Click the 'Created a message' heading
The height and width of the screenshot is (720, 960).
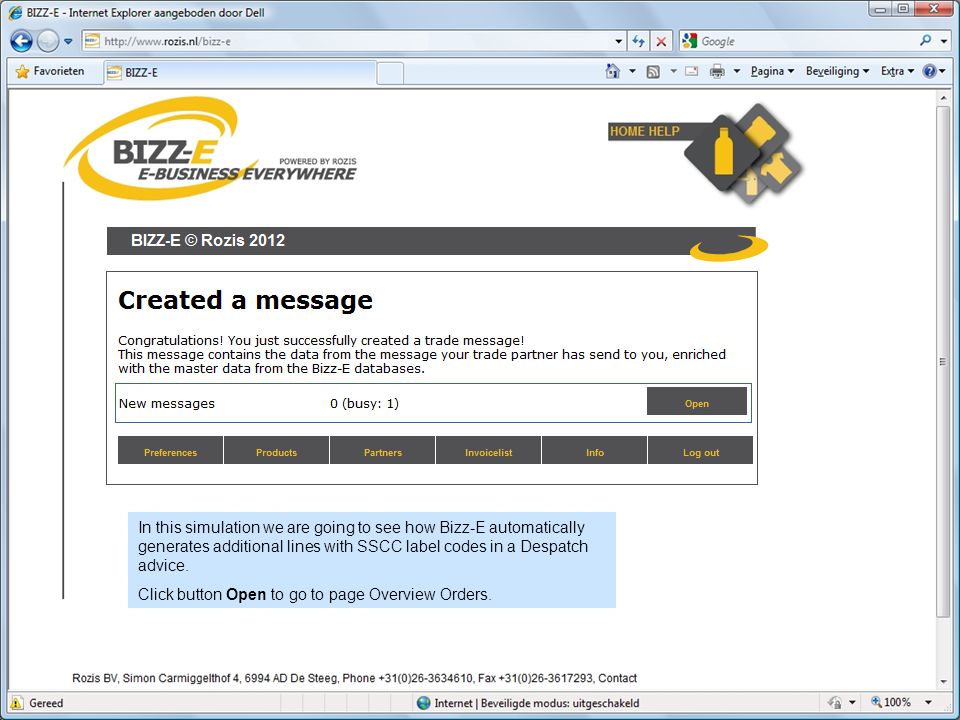[246, 301]
